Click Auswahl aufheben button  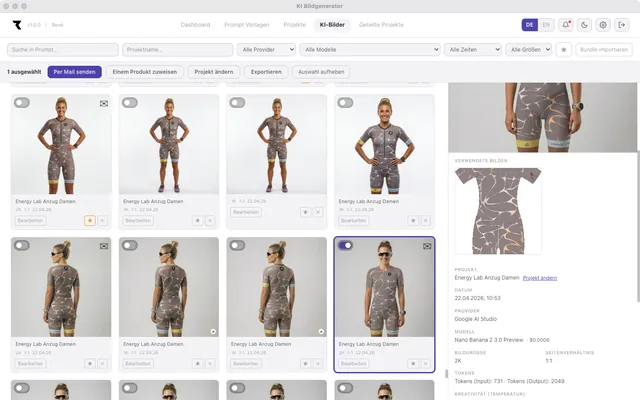(x=321, y=72)
